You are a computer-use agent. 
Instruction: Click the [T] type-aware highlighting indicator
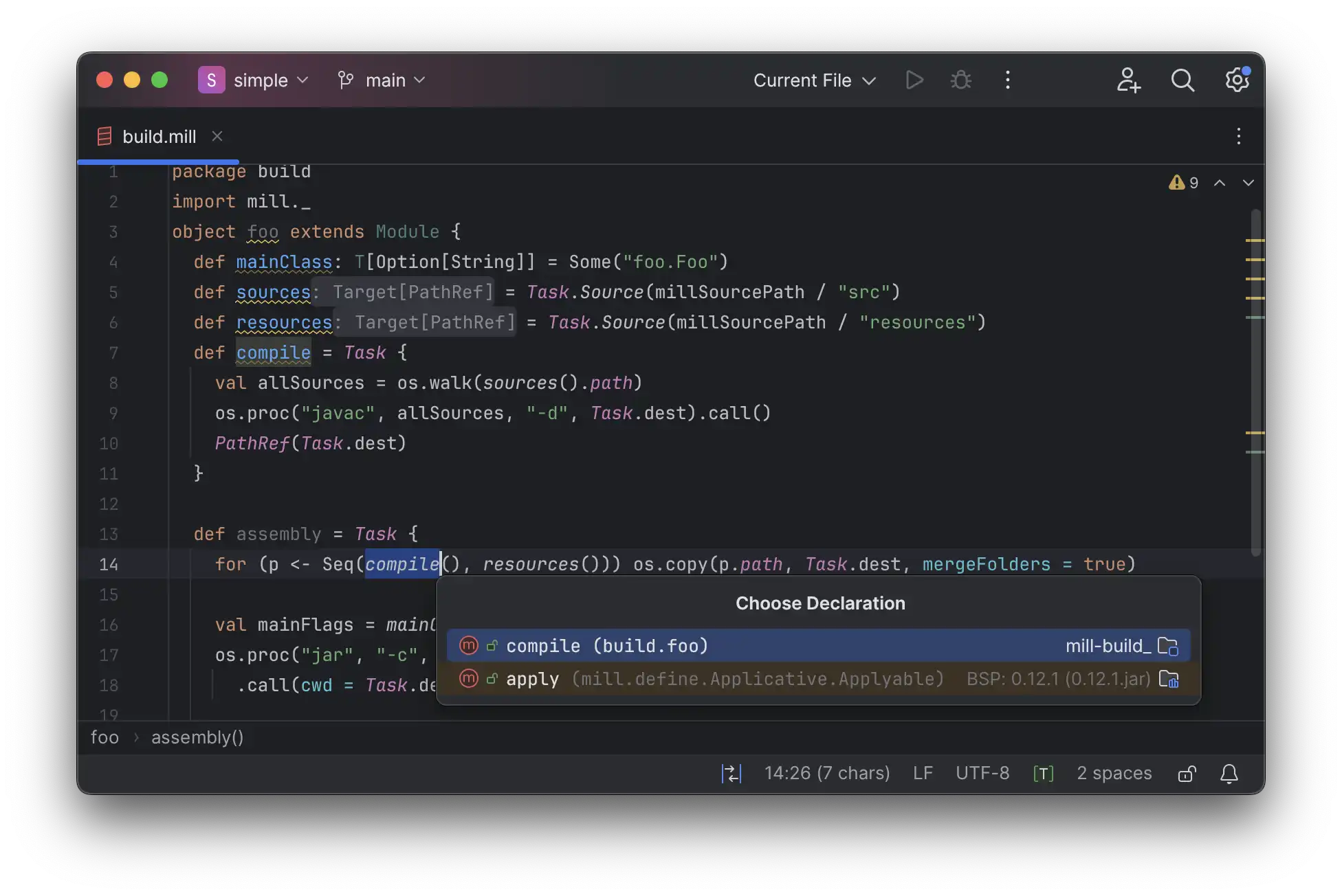1043,774
